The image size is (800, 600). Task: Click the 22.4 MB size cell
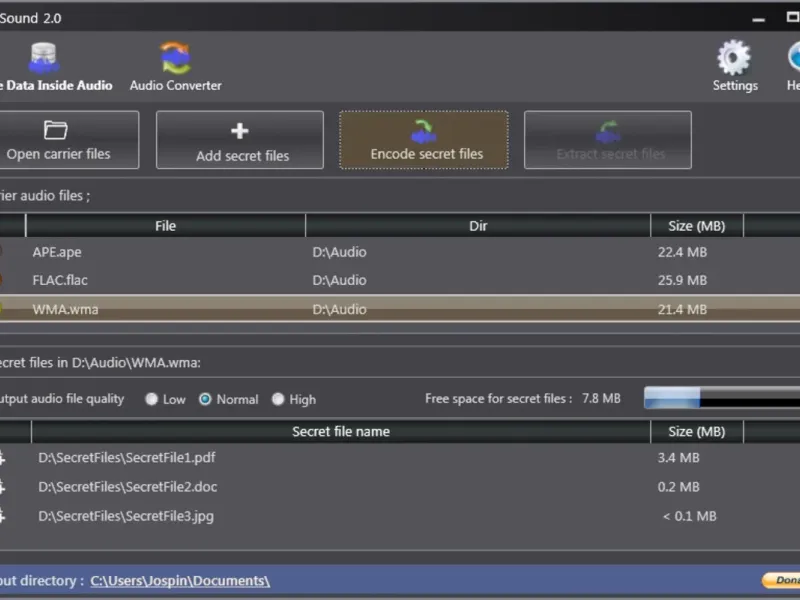682,252
